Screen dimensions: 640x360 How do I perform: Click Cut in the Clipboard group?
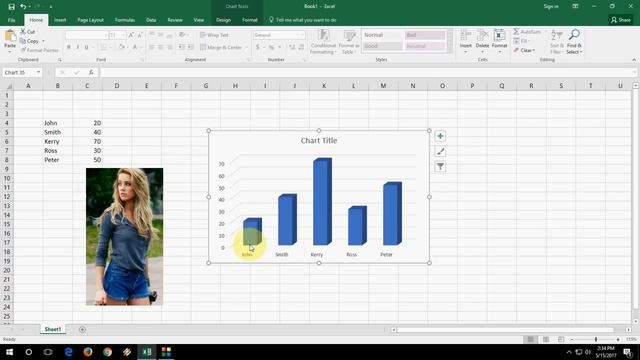click(x=28, y=32)
